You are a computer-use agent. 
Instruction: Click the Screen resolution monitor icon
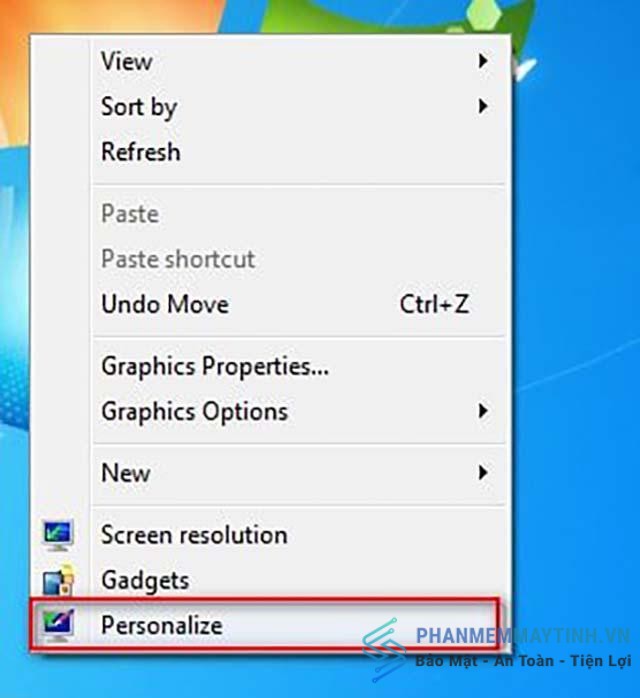tap(58, 535)
